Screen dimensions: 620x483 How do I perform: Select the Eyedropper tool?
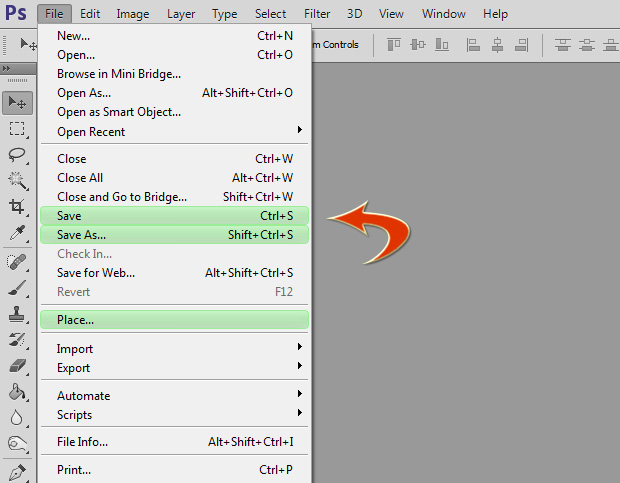click(x=17, y=233)
